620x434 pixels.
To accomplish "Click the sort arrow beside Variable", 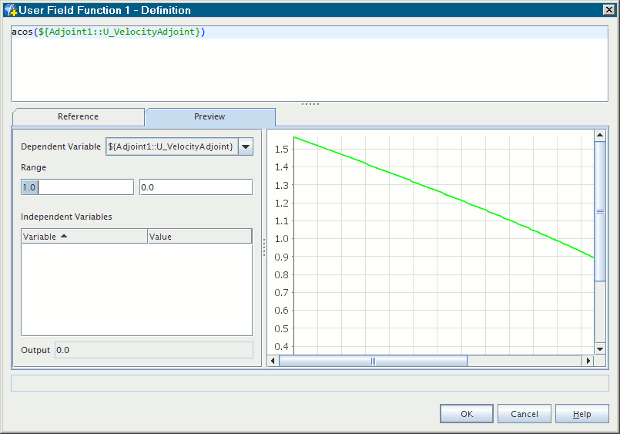I will click(x=64, y=236).
